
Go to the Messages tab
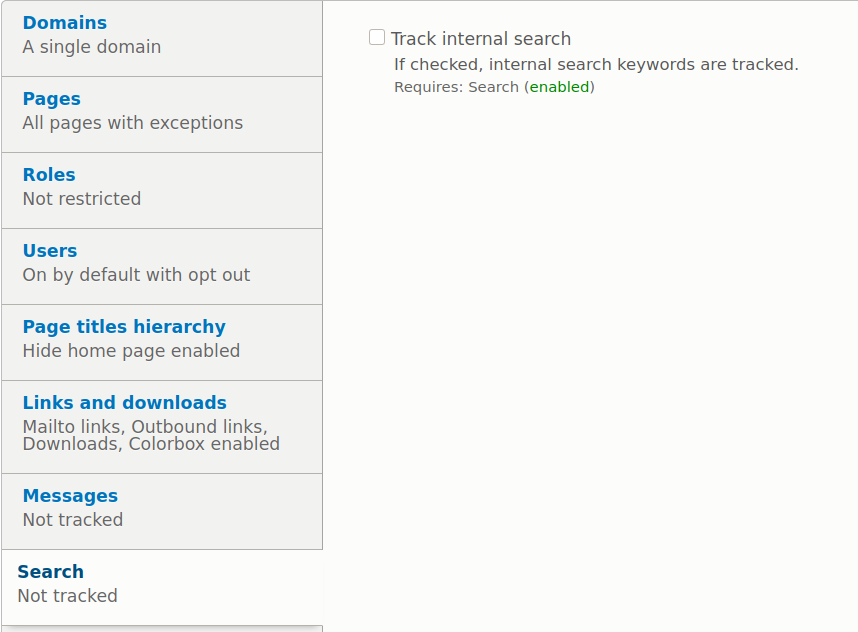click(x=70, y=496)
